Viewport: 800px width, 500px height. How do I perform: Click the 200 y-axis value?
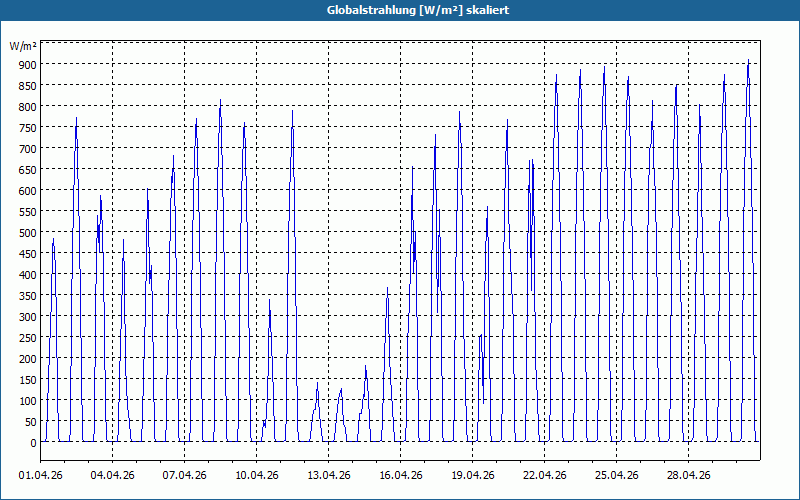click(28, 359)
